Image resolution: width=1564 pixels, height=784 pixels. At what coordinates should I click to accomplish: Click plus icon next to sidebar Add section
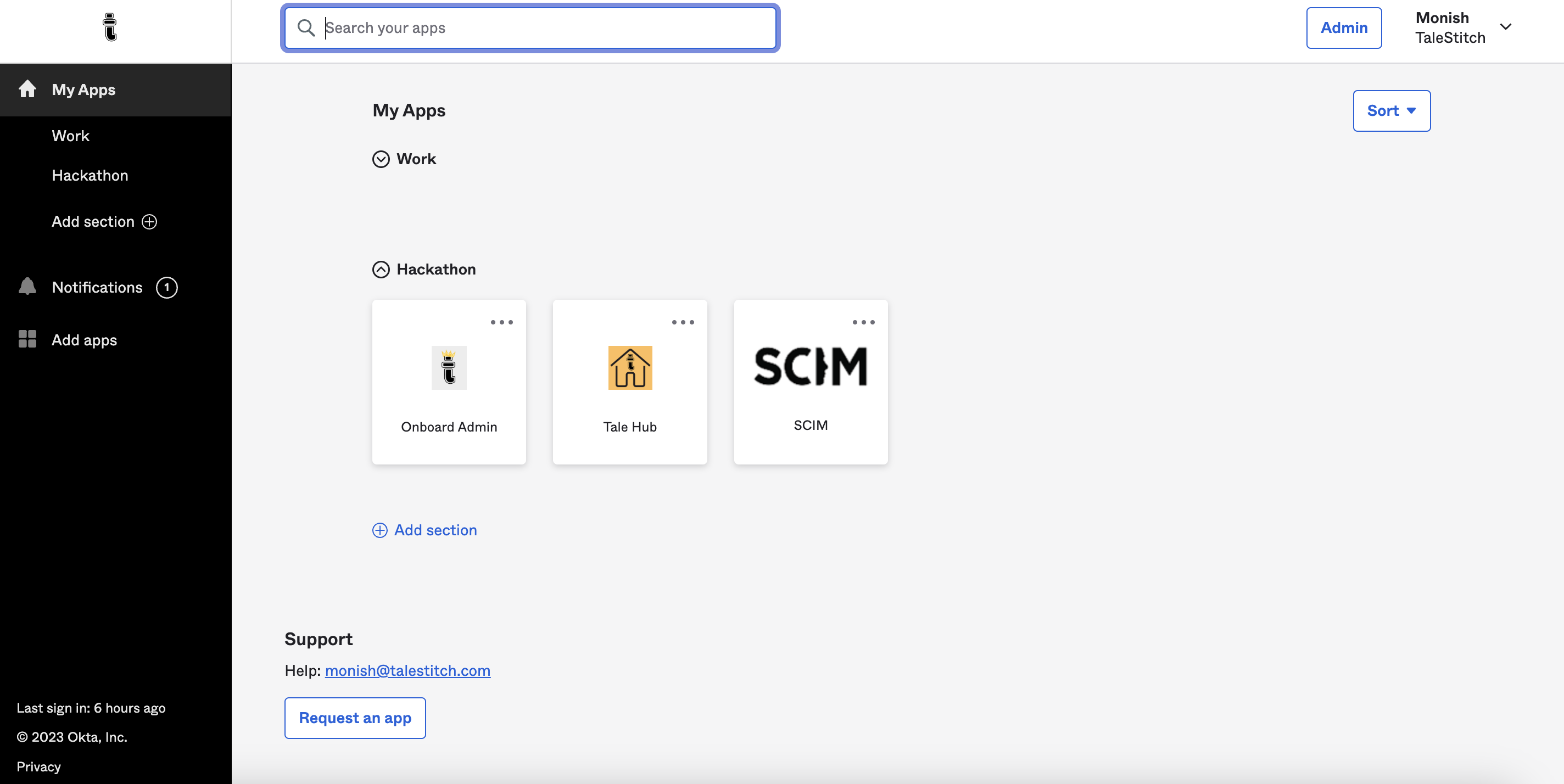tap(149, 221)
